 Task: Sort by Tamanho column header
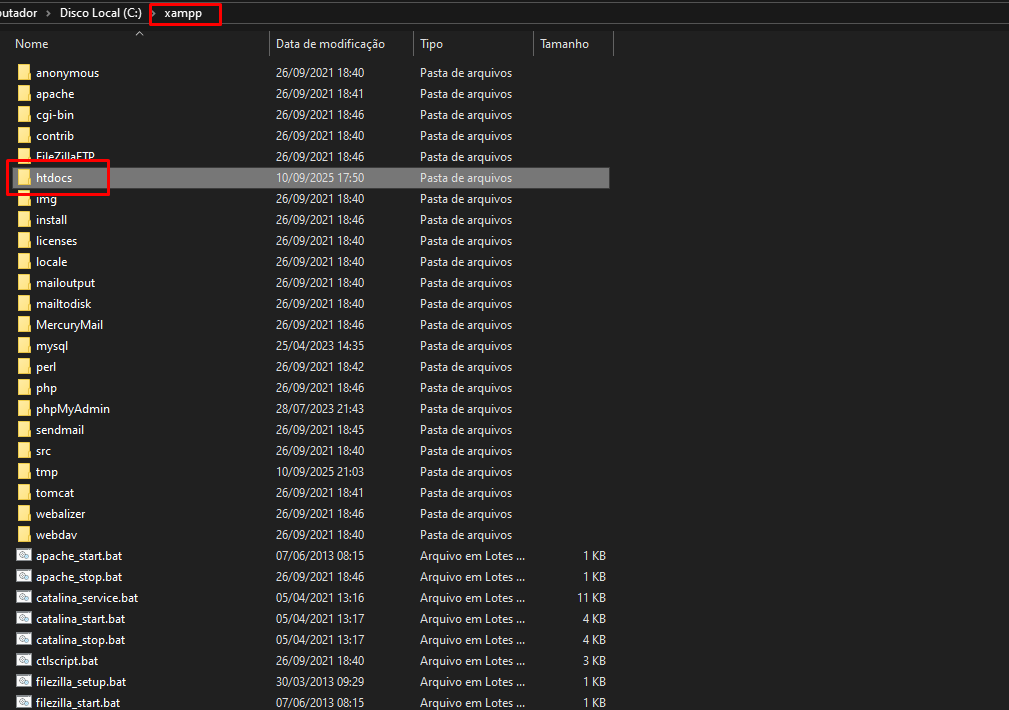564,44
